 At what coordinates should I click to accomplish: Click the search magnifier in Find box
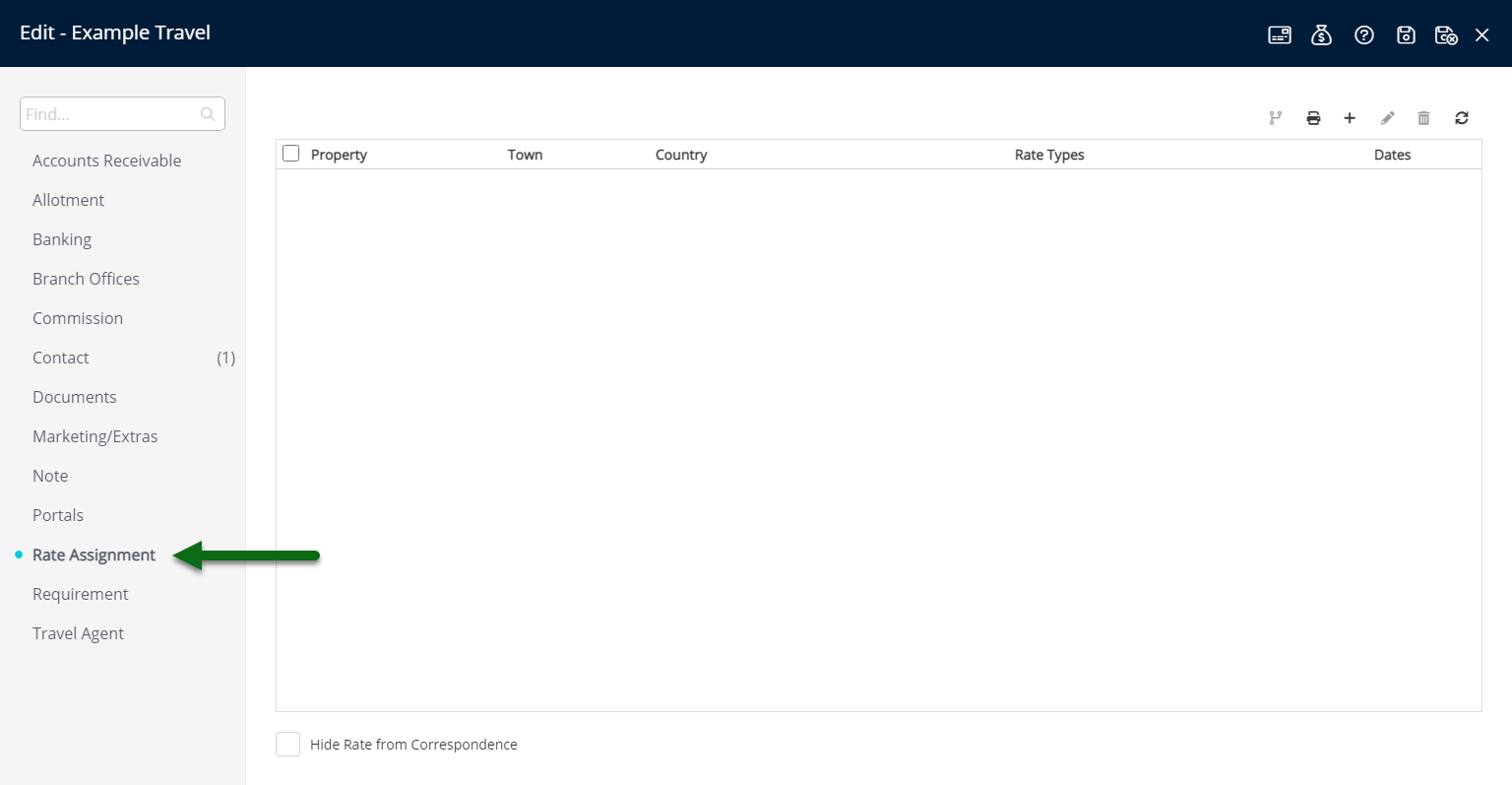pos(208,114)
